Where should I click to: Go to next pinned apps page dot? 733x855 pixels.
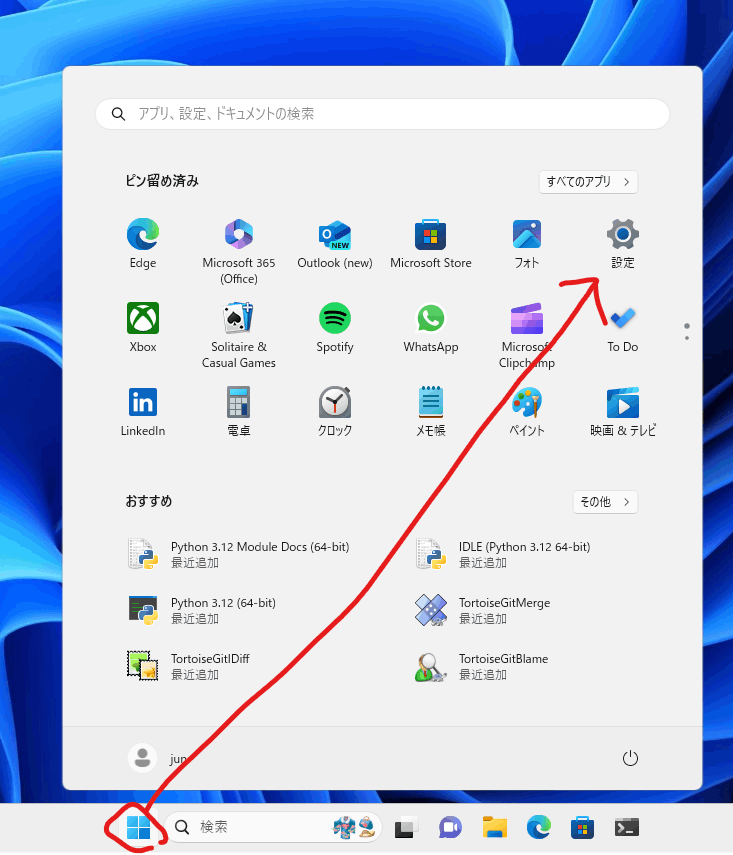(687, 338)
